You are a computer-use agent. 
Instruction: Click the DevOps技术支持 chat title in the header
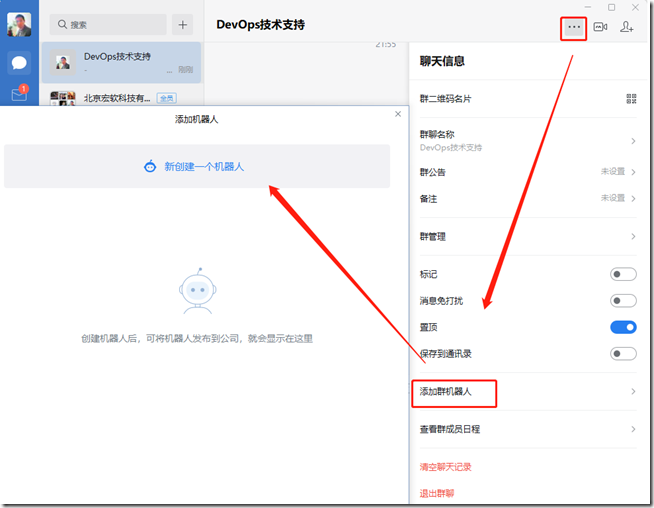pos(261,25)
